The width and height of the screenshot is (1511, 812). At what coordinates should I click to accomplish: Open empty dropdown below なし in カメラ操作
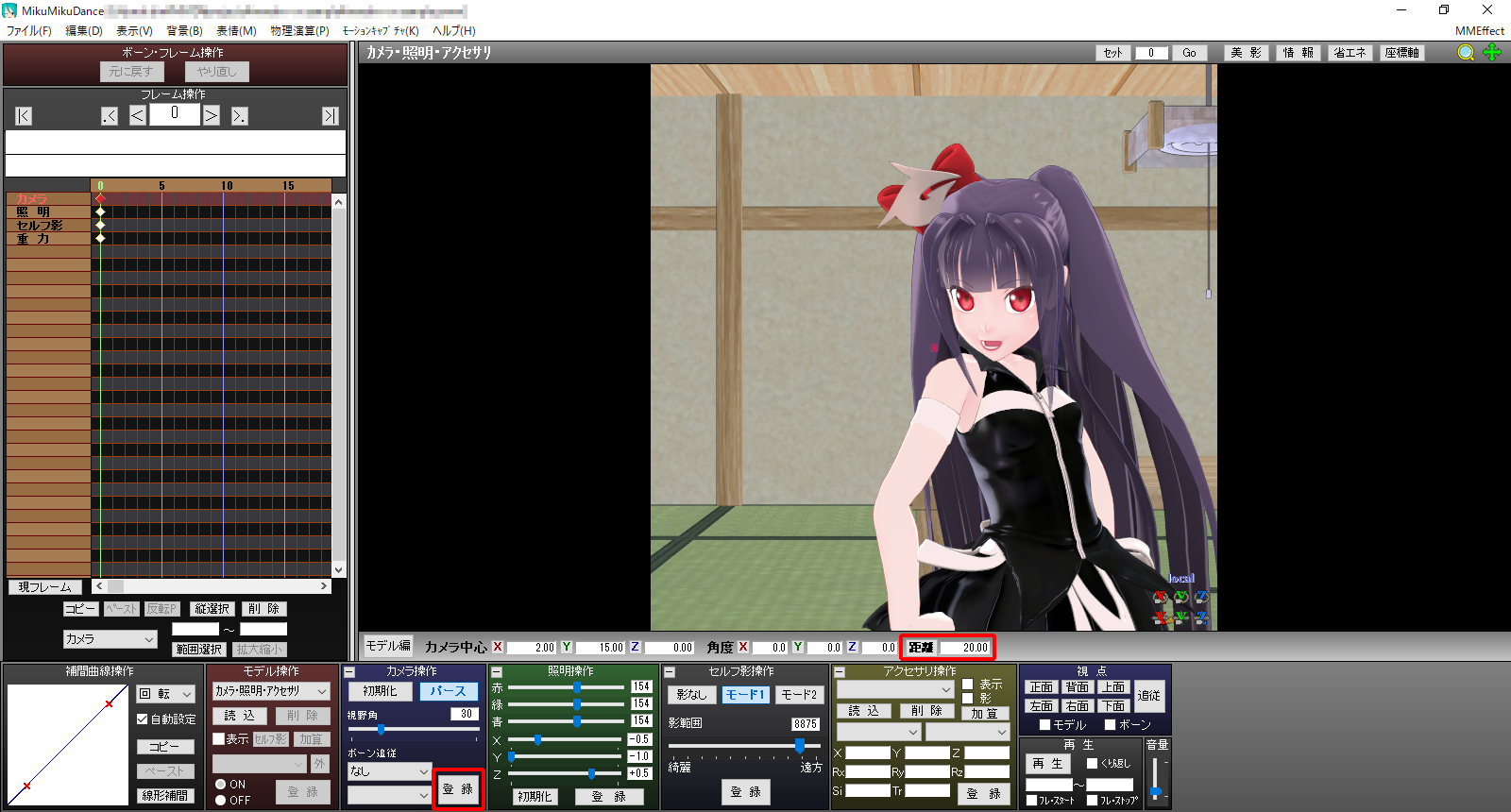(x=389, y=796)
